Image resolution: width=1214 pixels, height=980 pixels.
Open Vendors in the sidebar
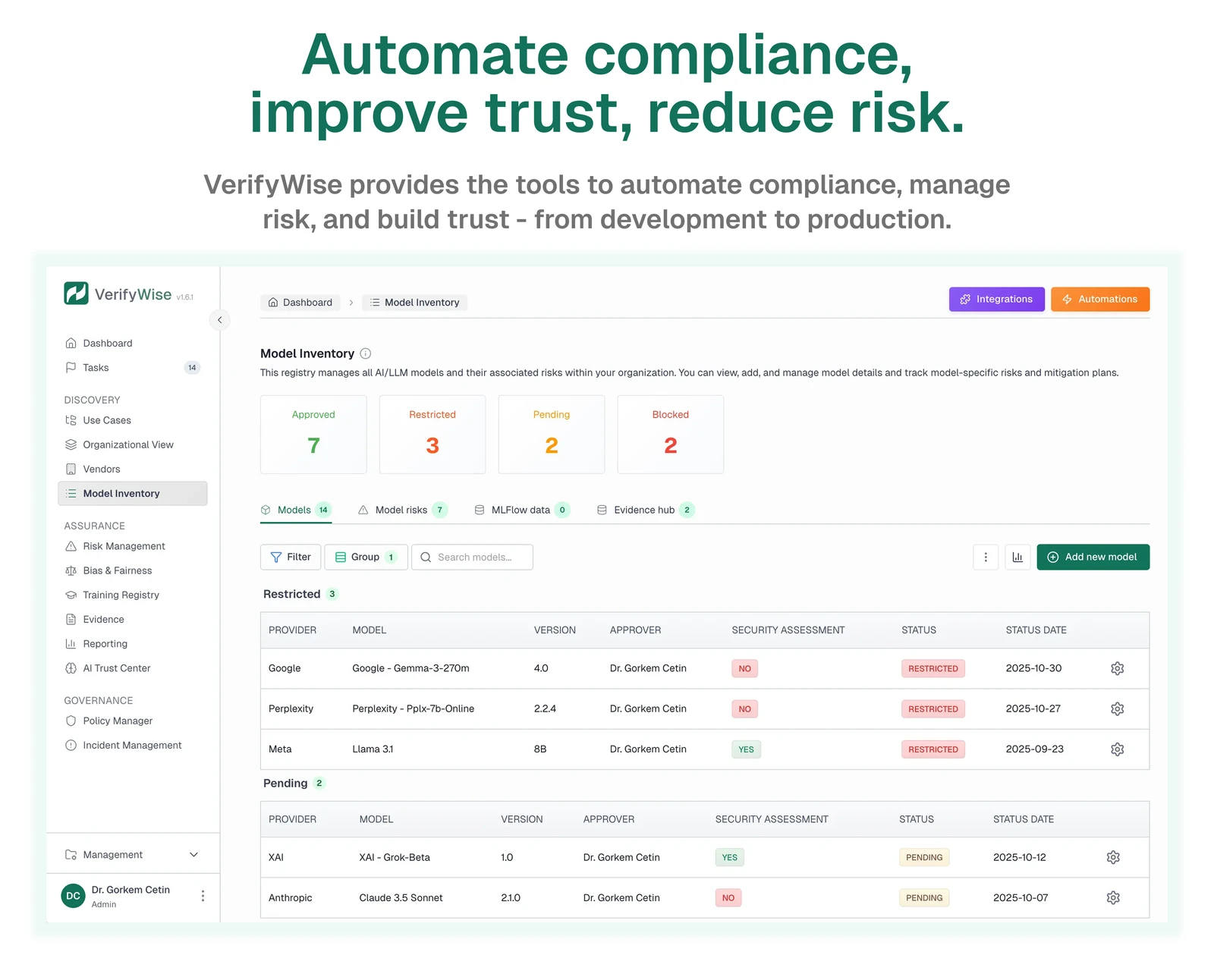(133, 469)
